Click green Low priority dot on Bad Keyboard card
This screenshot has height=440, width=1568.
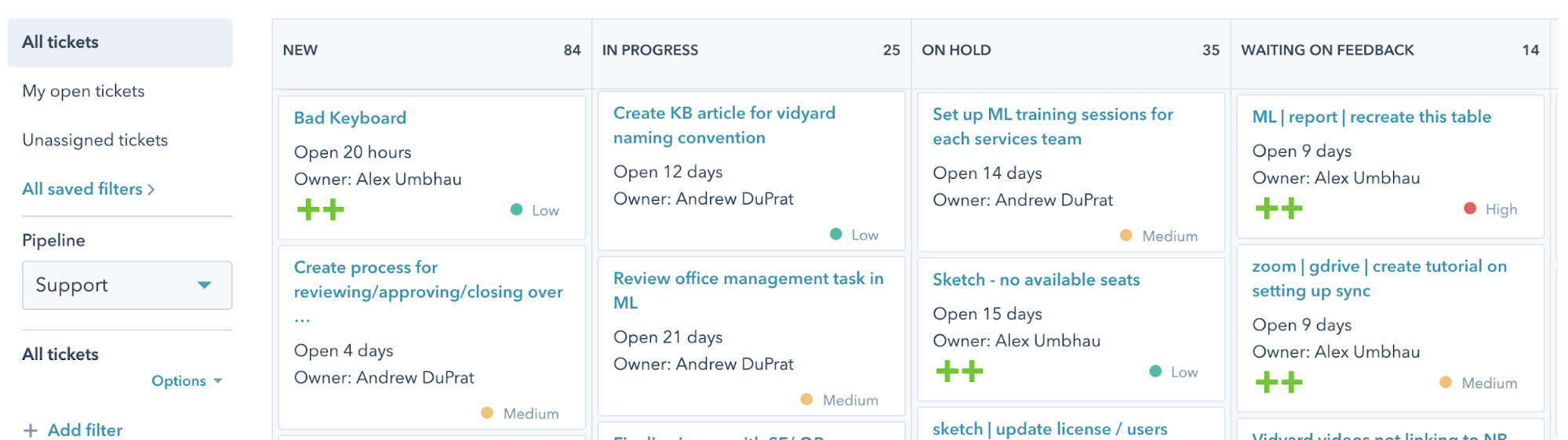click(516, 209)
